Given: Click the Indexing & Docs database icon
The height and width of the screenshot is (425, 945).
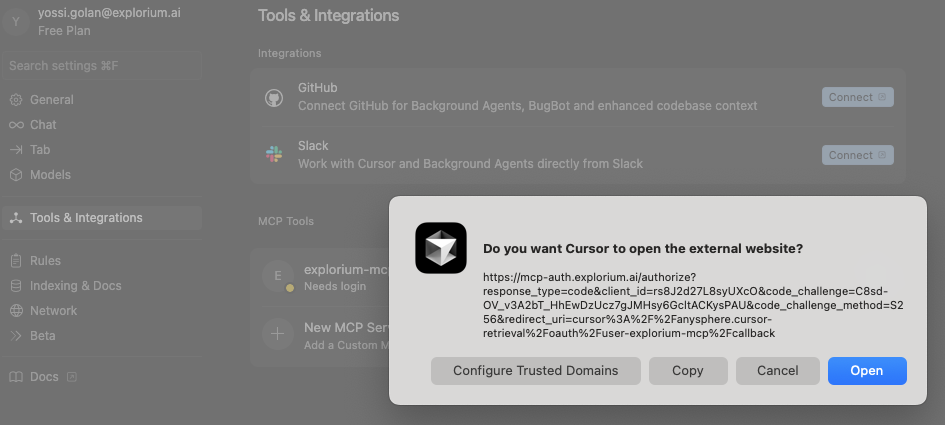Looking at the screenshot, I should pyautogui.click(x=16, y=286).
